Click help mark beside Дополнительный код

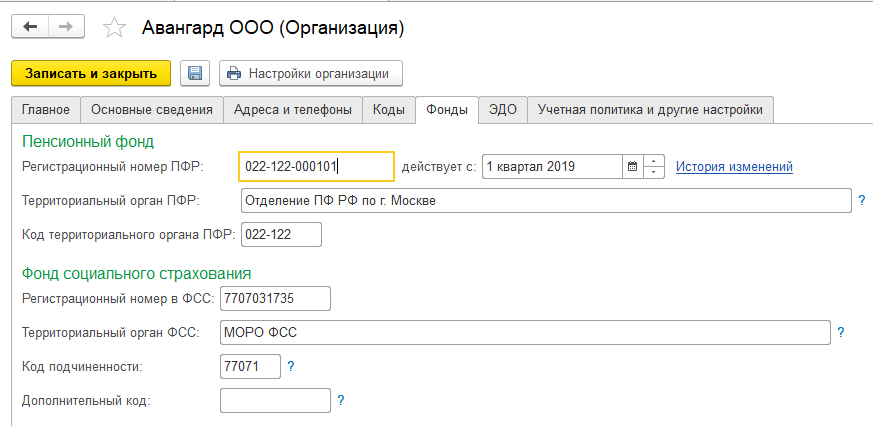tap(341, 400)
